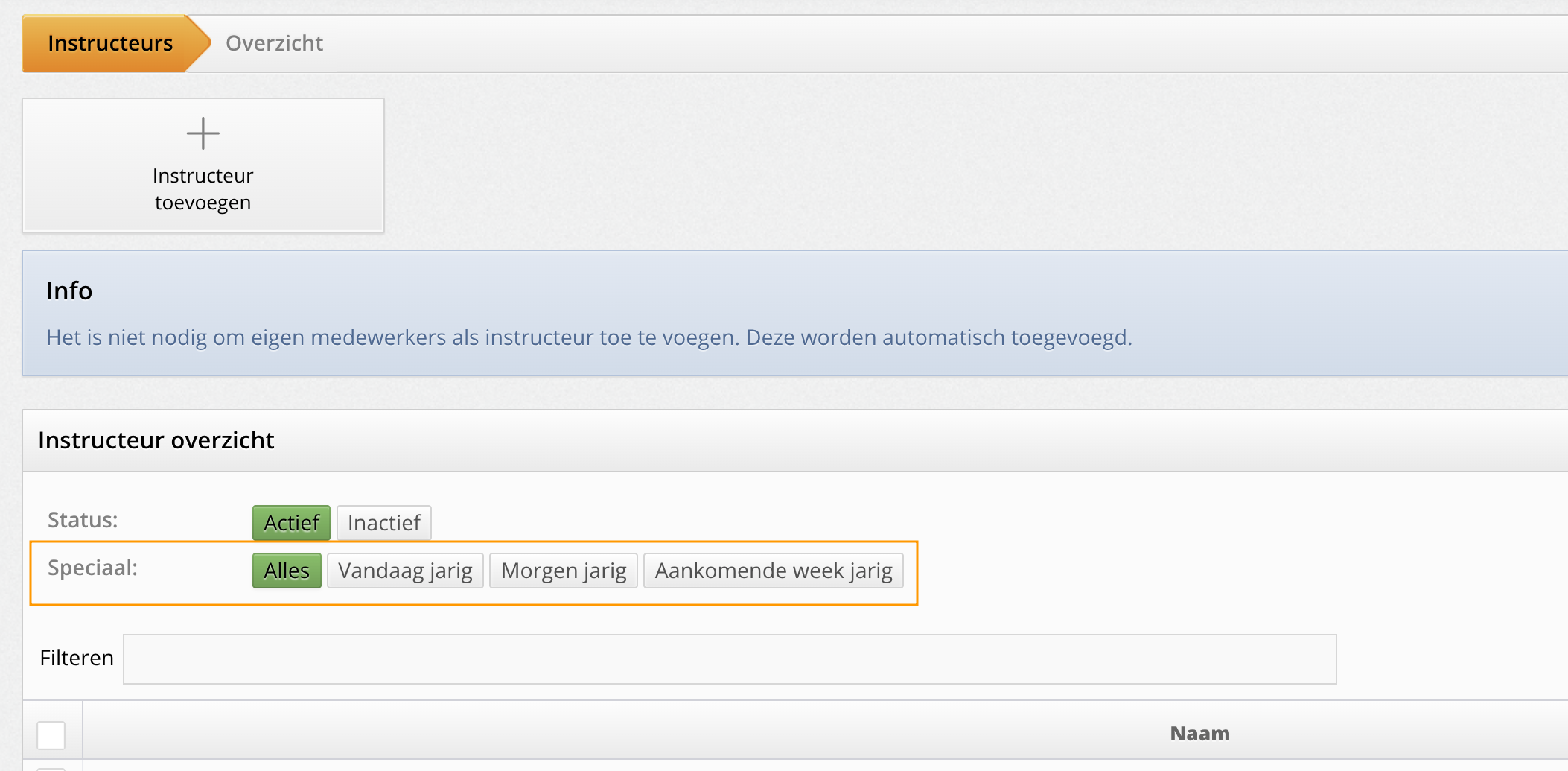Viewport: 1568px width, 771px height.
Task: Click the Info heading in blue box
Action: (69, 291)
